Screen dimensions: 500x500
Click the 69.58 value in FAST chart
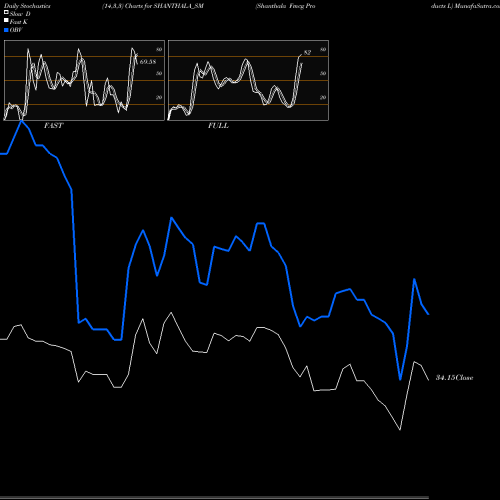tap(148, 62)
